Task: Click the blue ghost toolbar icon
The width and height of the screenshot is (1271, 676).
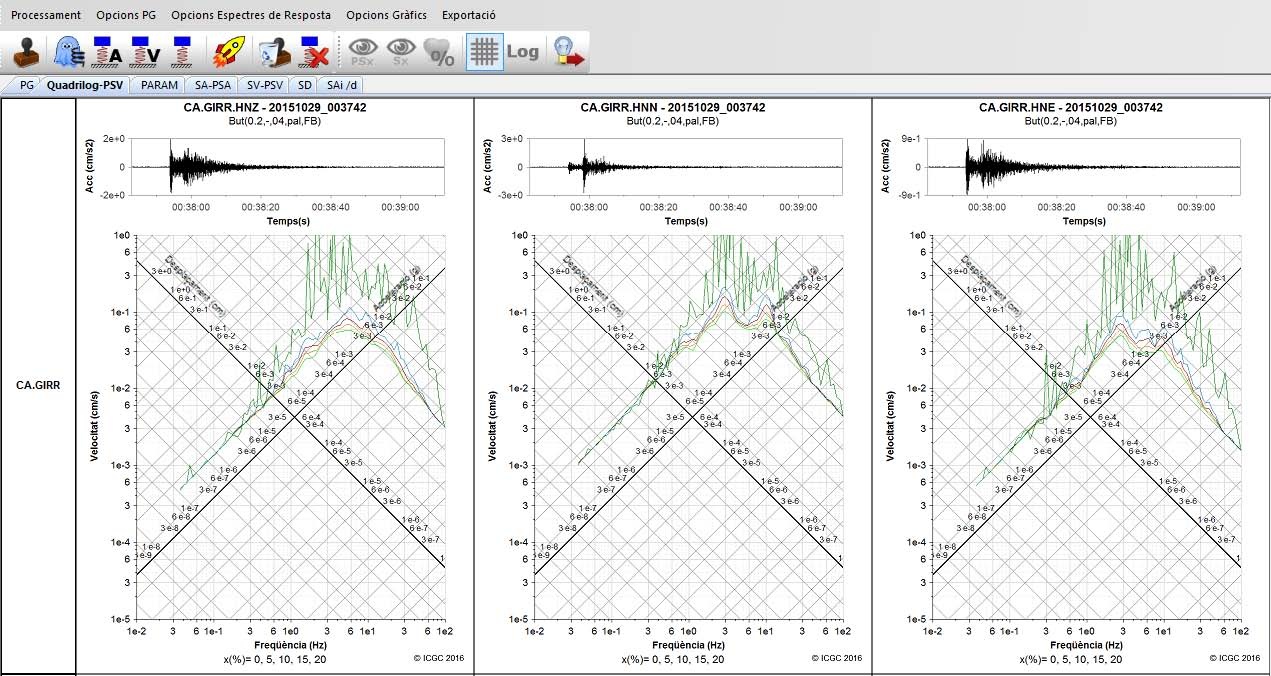Action: tap(67, 52)
